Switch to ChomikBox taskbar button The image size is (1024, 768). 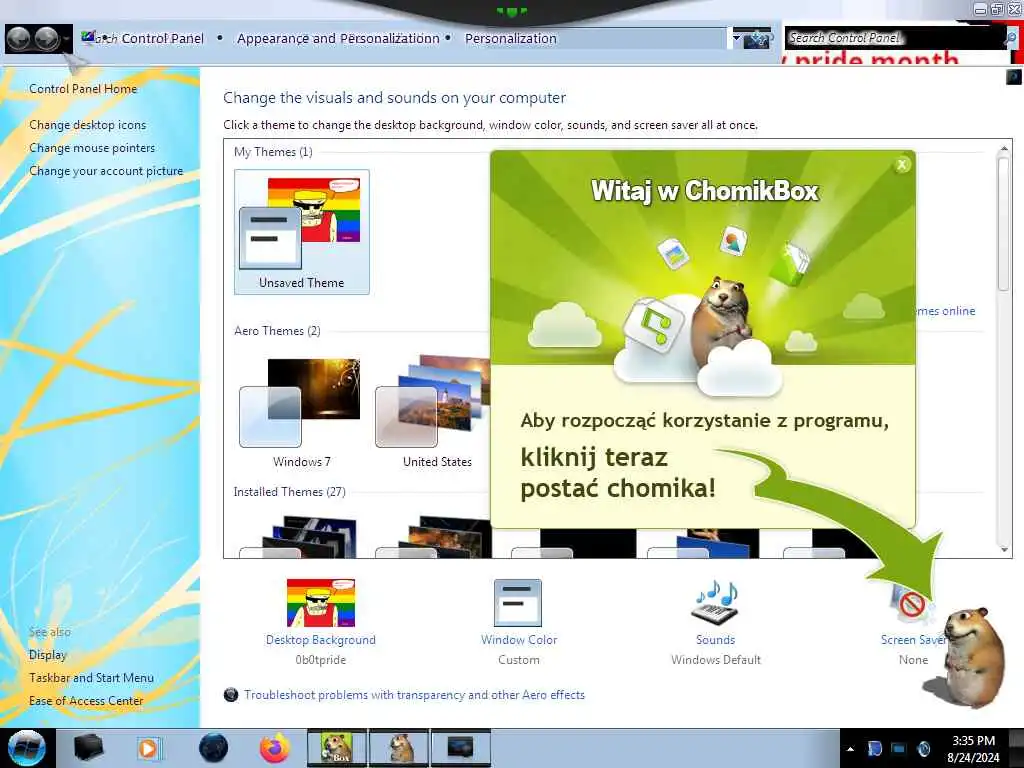click(337, 748)
